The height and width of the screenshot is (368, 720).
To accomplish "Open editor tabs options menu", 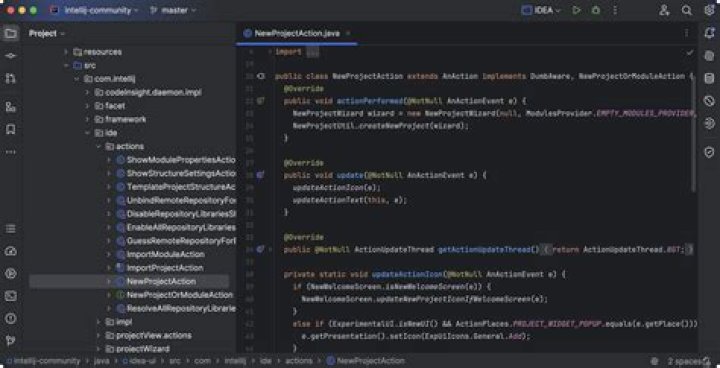I will [x=686, y=33].
